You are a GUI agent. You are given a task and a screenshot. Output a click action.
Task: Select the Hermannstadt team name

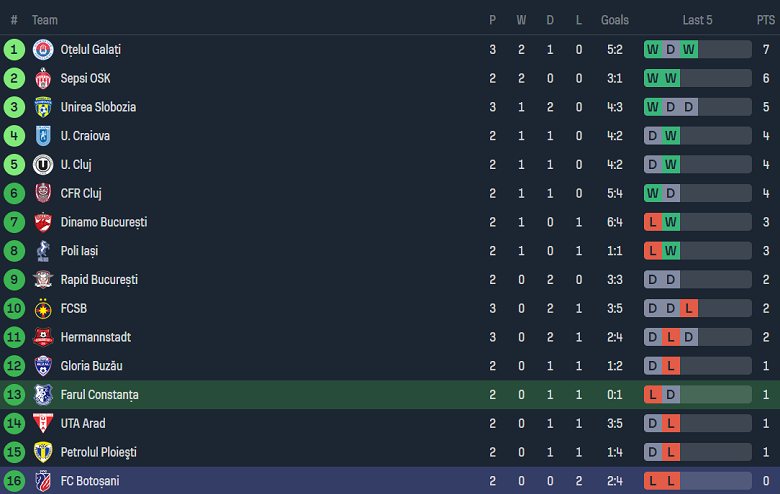point(95,337)
